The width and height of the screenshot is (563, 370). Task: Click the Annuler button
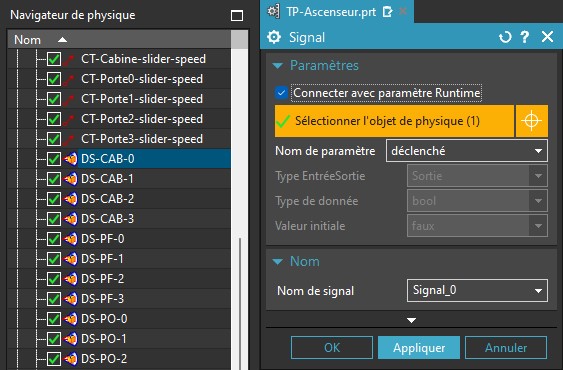click(506, 348)
